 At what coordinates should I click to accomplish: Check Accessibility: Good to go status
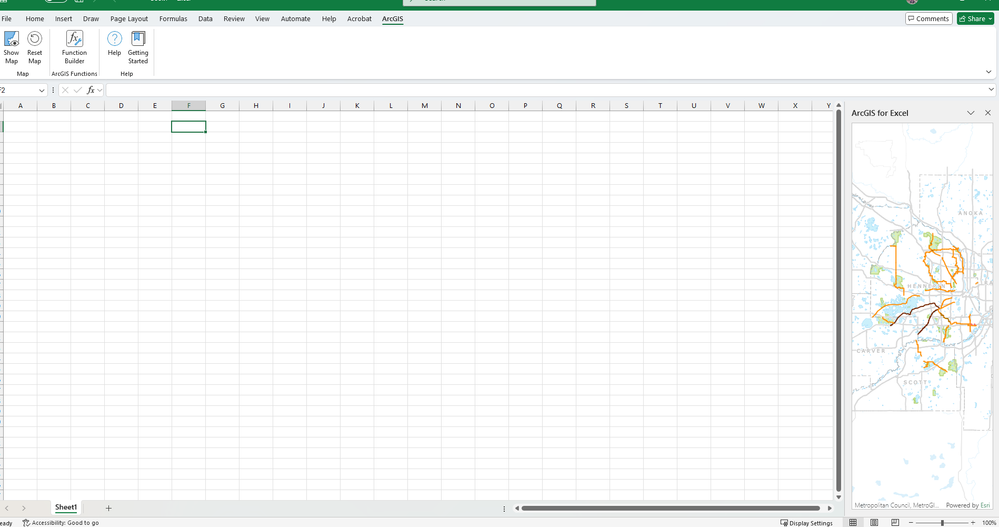61,523
